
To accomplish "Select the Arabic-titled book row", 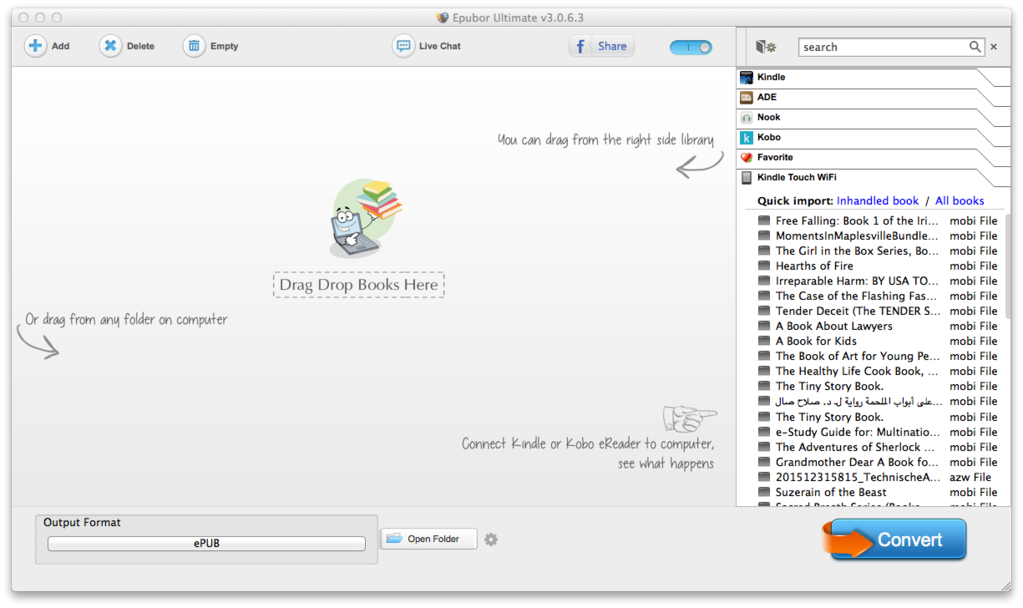I will (877, 402).
